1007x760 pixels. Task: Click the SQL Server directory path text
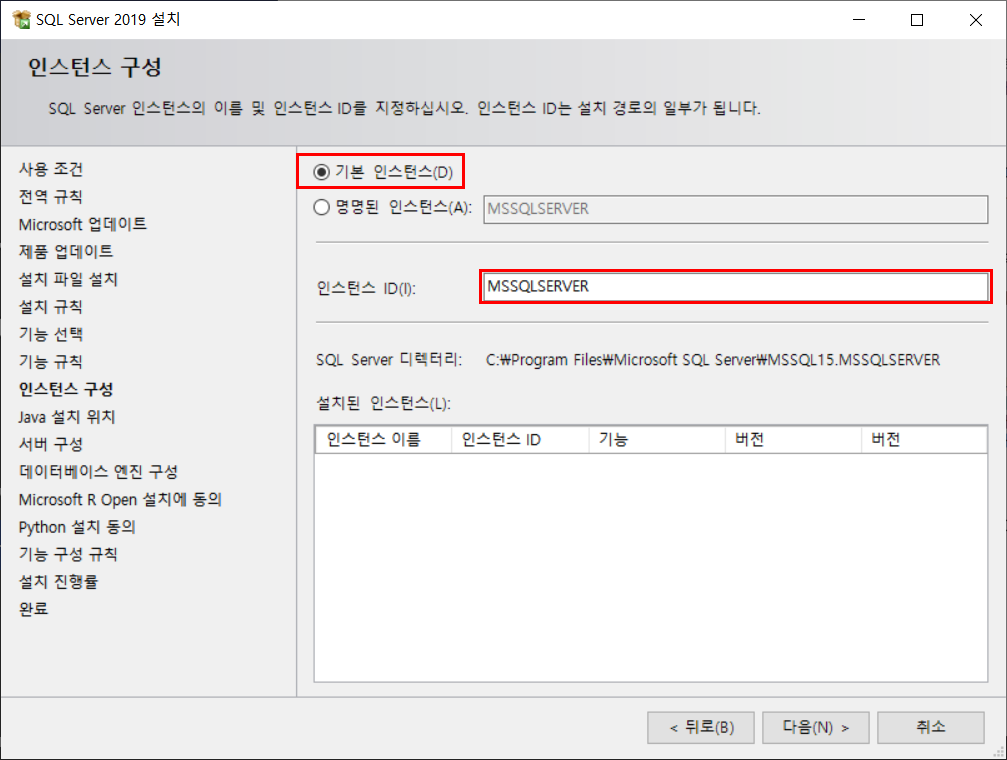713,360
